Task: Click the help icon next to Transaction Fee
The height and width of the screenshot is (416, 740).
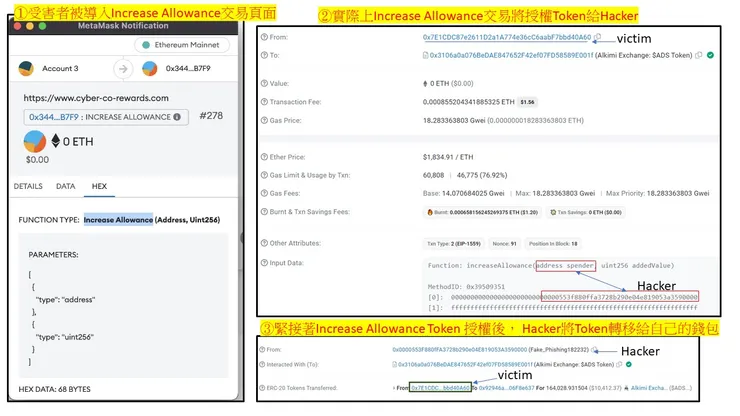Action: 264,102
